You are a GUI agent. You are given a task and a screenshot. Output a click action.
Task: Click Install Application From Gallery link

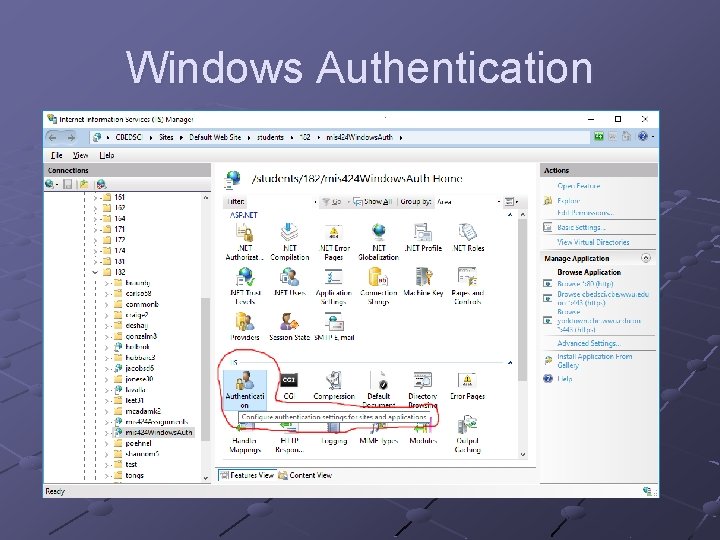pos(595,361)
